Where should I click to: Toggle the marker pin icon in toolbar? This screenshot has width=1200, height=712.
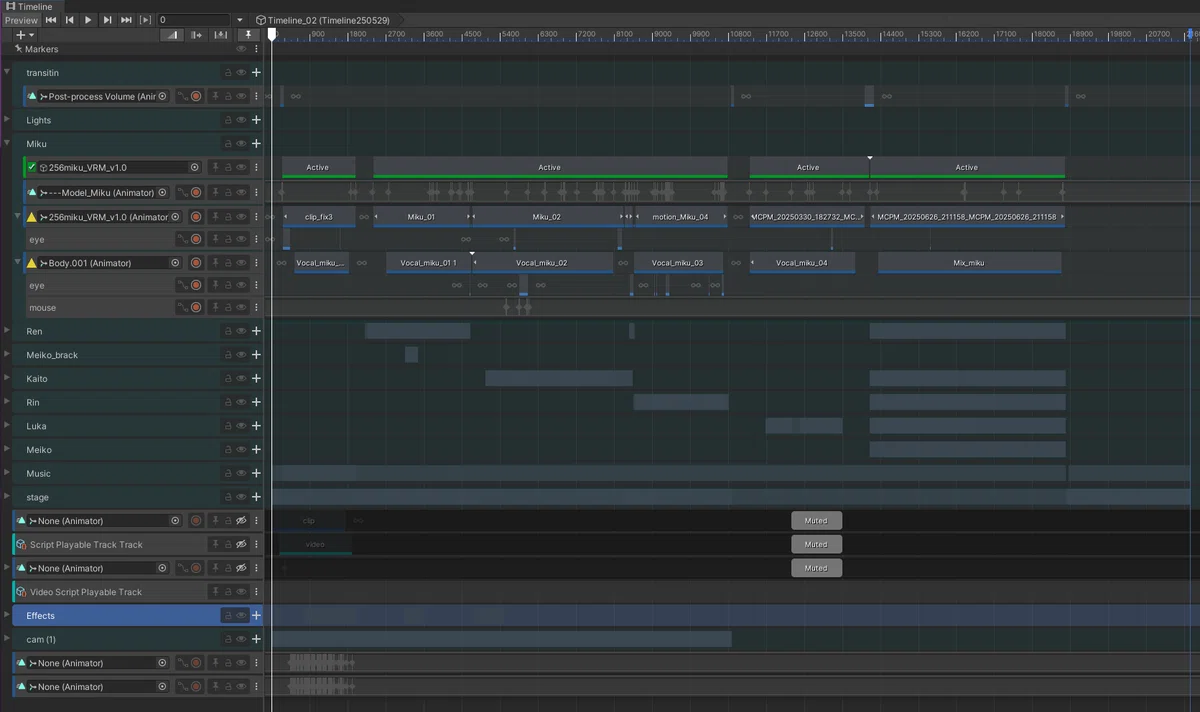click(x=248, y=35)
